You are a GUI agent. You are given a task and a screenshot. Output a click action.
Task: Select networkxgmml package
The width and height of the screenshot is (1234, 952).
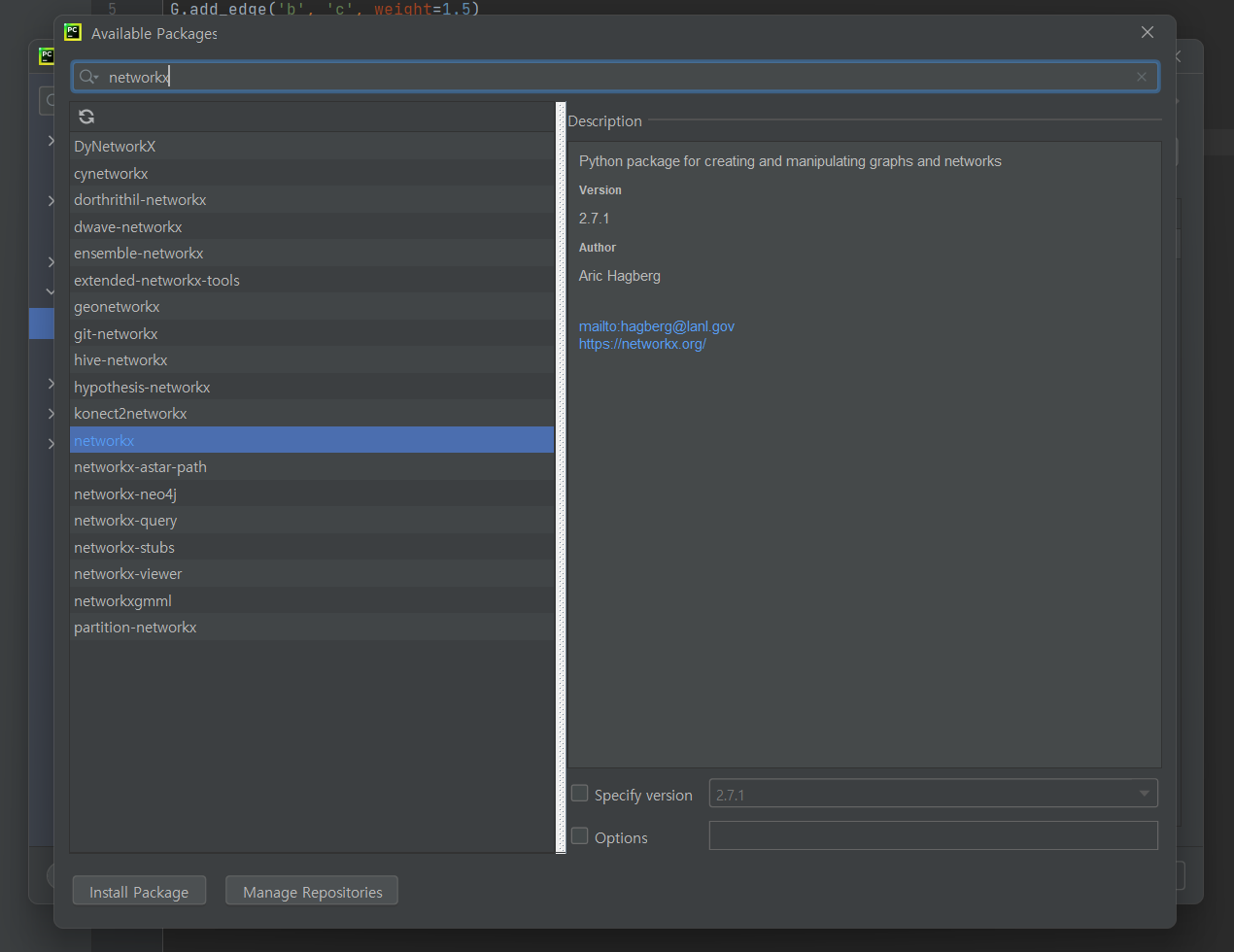pyautogui.click(x=312, y=600)
